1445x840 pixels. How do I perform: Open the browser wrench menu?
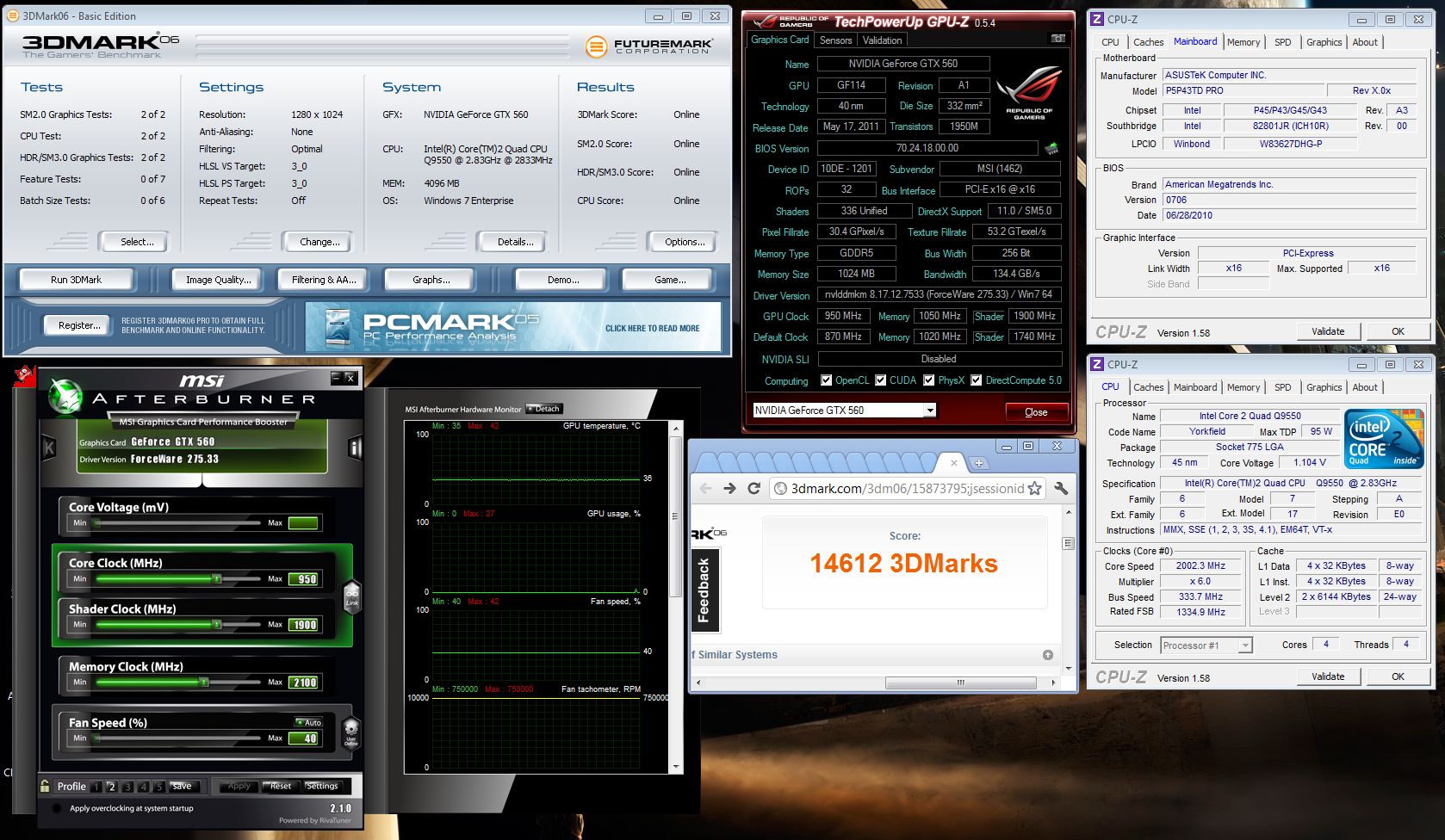pyautogui.click(x=1061, y=488)
